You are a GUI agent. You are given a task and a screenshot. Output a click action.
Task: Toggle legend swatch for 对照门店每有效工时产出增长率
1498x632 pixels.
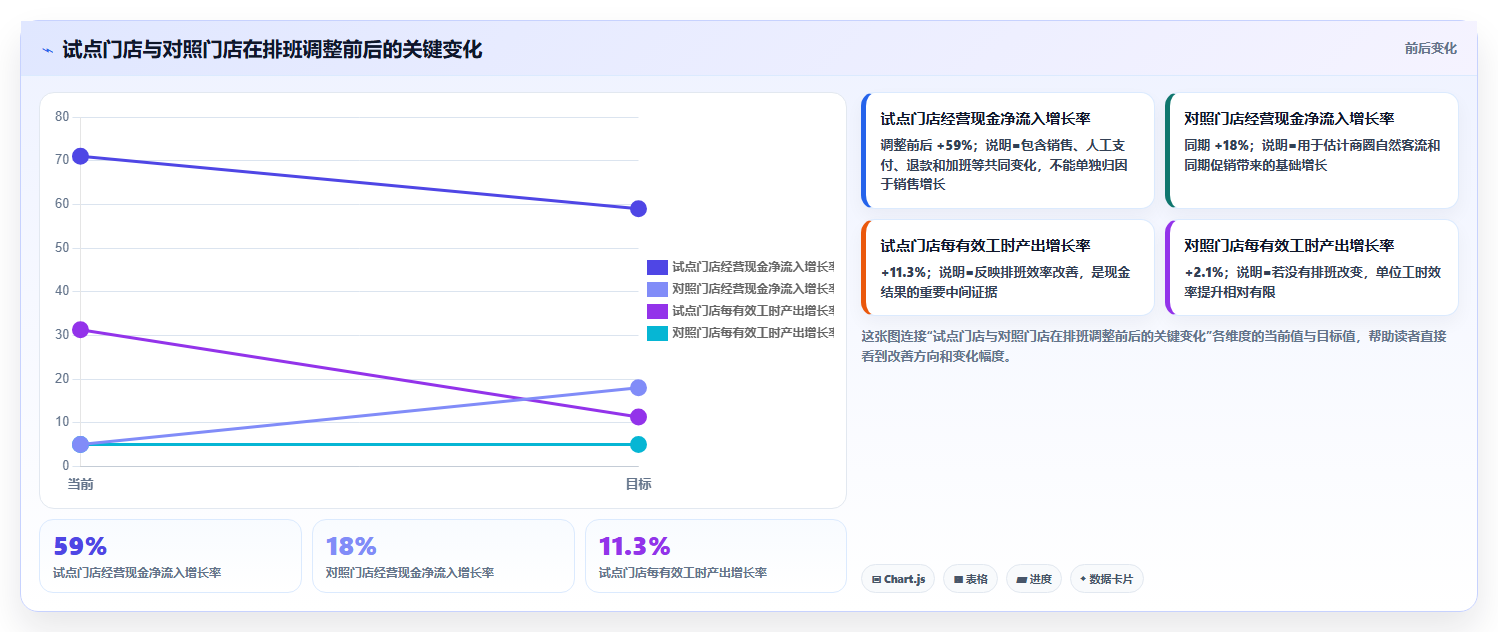[x=657, y=333]
